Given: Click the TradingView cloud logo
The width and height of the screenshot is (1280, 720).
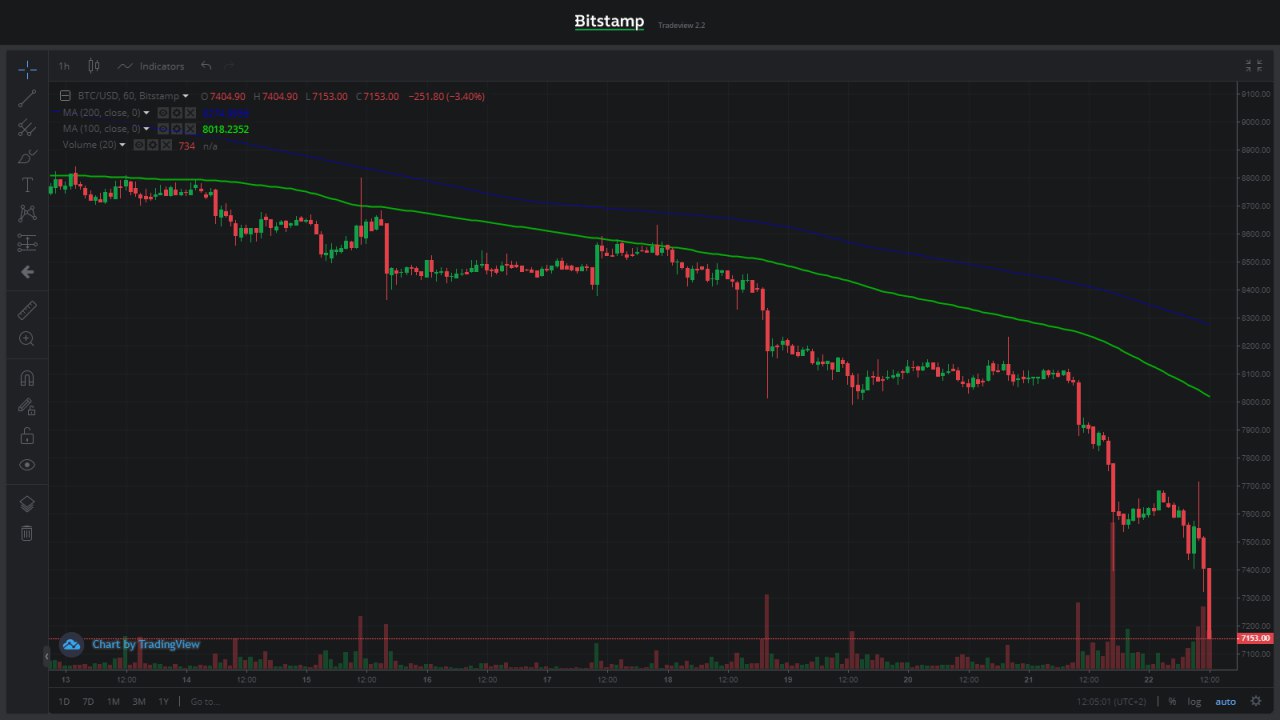Looking at the screenshot, I should (x=71, y=645).
